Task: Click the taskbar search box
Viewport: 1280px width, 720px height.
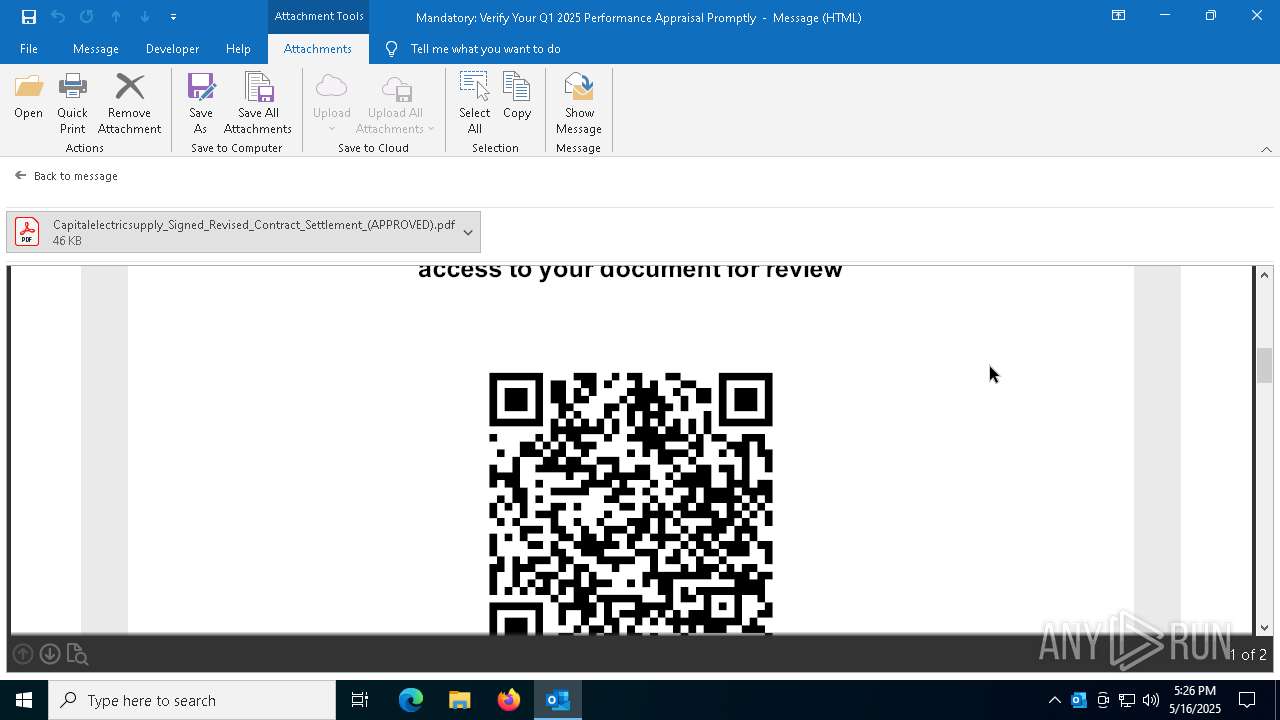Action: [192, 700]
